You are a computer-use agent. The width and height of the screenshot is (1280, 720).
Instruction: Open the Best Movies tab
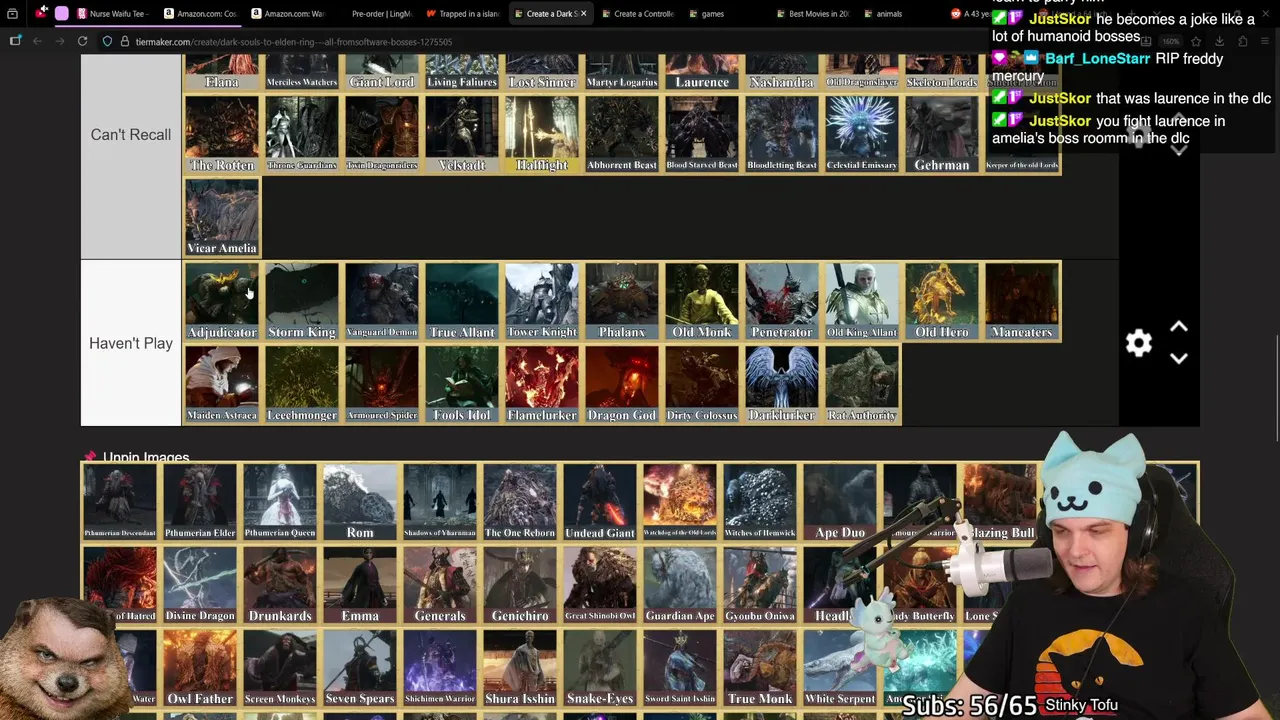[812, 14]
